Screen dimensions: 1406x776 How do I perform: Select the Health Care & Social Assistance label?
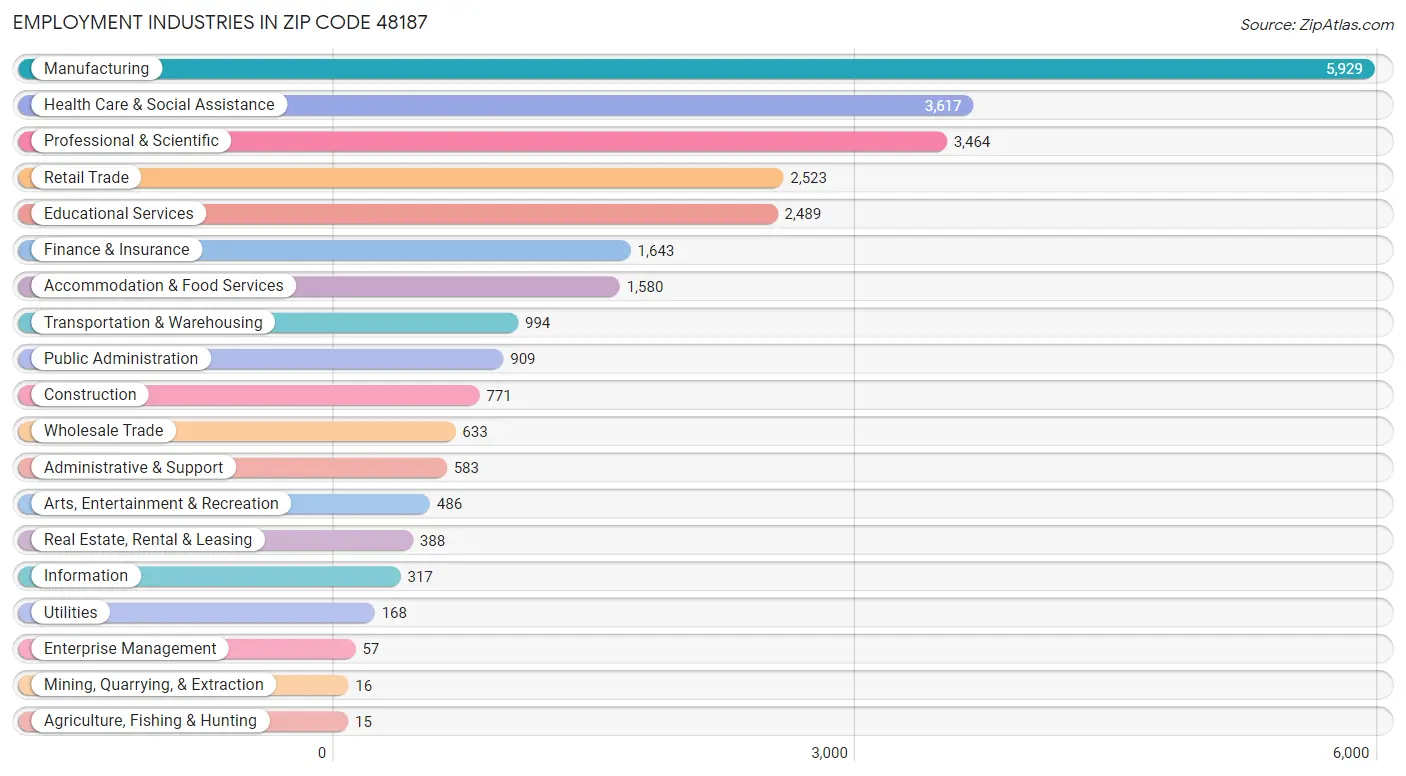[159, 105]
